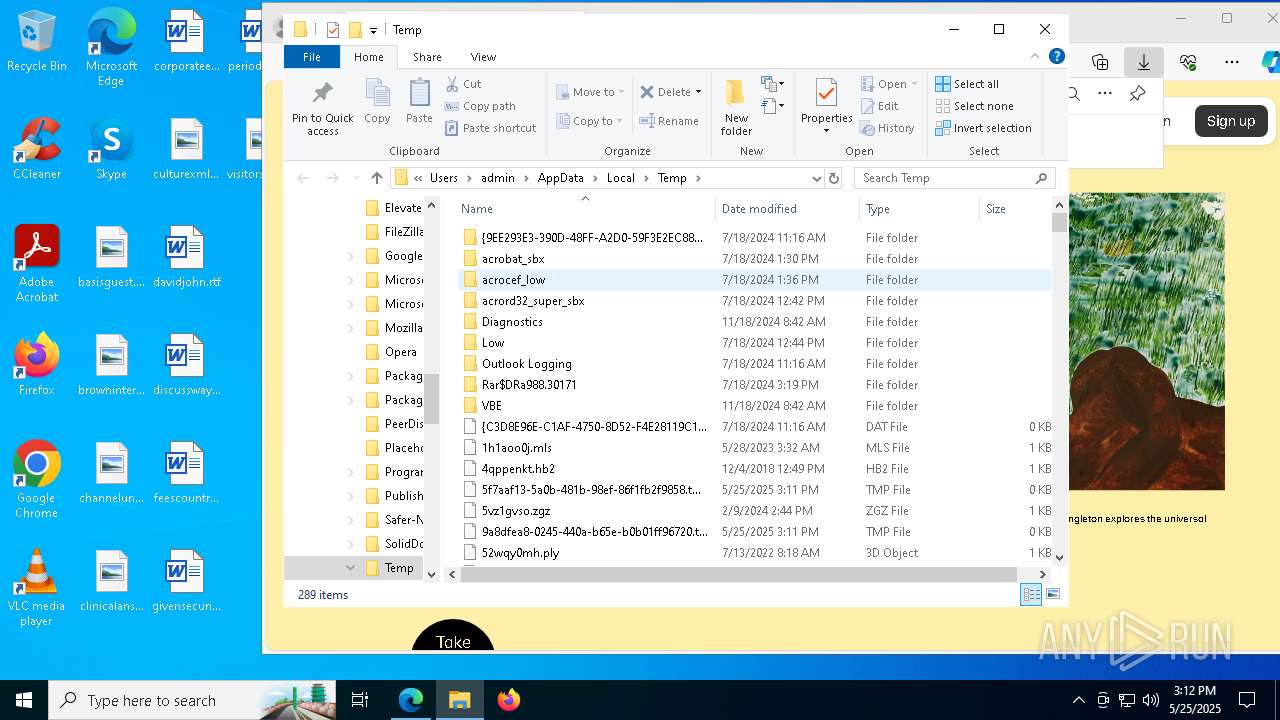Select Cut in Clipboard group
The width and height of the screenshot is (1280, 720).
pyautogui.click(x=463, y=84)
